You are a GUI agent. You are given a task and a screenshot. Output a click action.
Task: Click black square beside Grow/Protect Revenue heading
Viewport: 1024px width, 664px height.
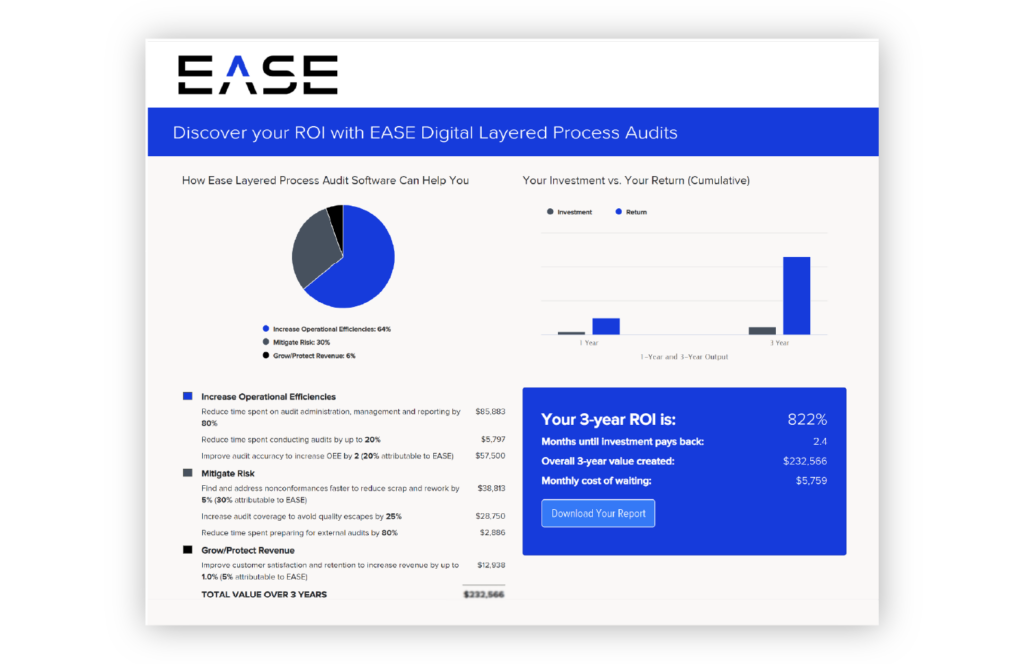tap(187, 550)
